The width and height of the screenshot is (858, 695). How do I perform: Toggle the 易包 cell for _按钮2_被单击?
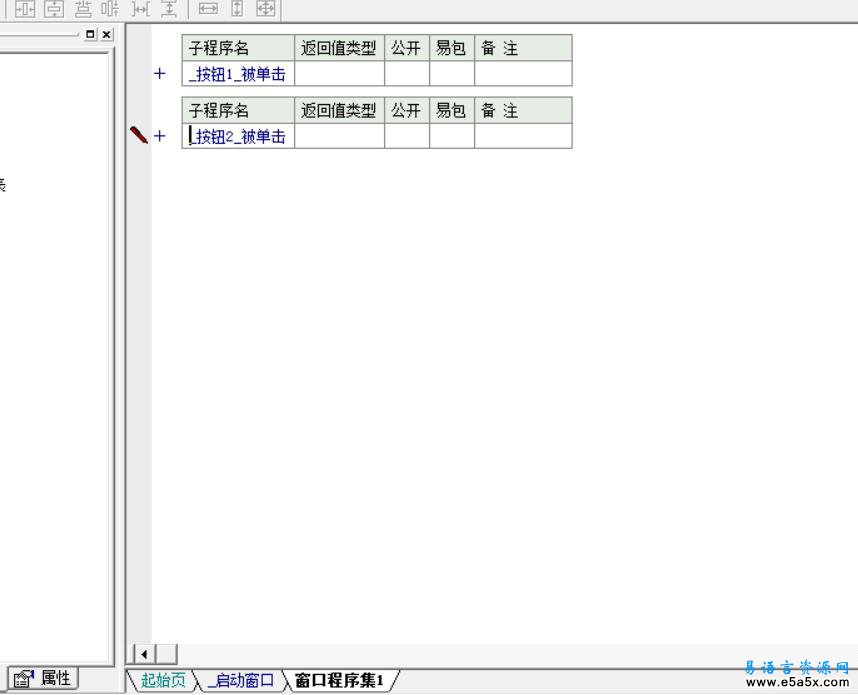(x=452, y=137)
